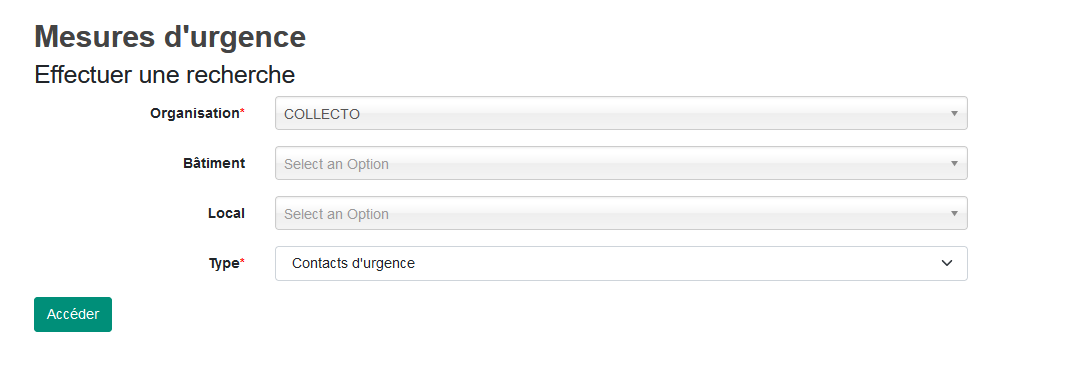Screen dimensions: 1078x368
Task: Click the Local Select an Option placeholder
Action: coord(336,215)
